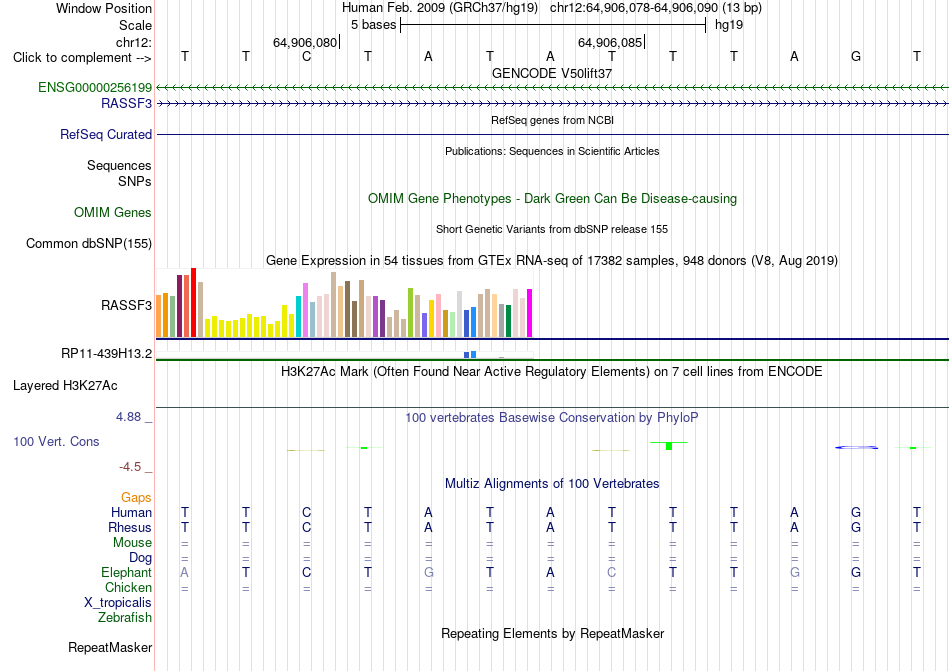
Task: Click the chr12:64,906,078-64,906,090 position text
Action: [656, 8]
